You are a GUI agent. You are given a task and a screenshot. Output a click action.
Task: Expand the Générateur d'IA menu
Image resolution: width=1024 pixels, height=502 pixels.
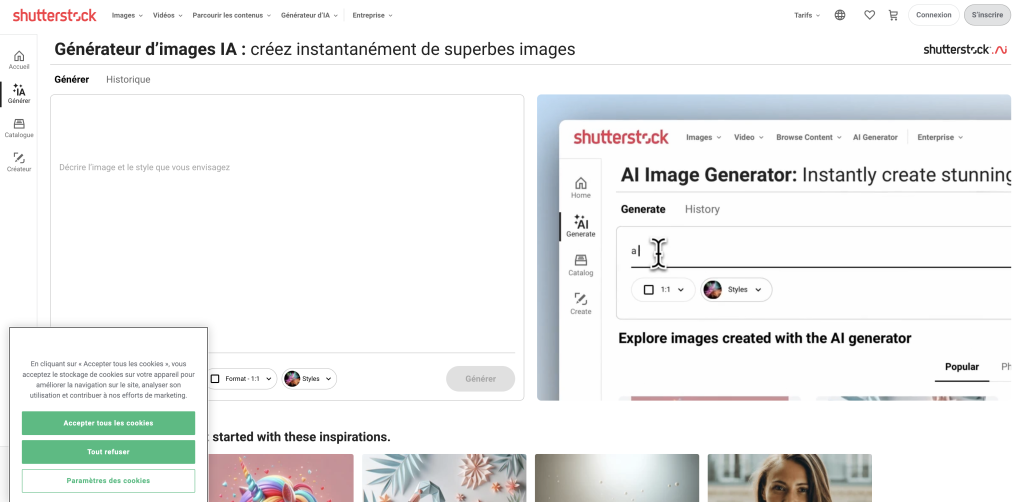pos(310,15)
